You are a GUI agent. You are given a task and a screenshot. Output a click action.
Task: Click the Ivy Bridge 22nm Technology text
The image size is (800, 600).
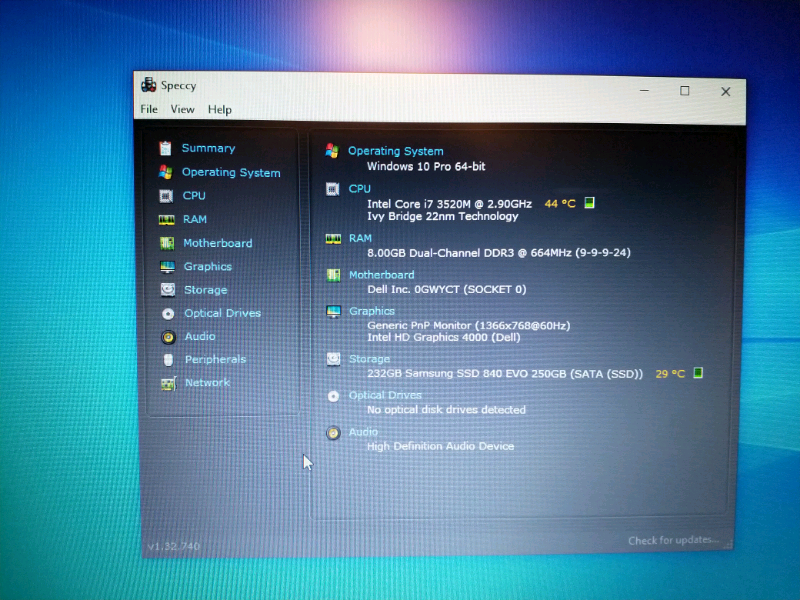point(443,216)
